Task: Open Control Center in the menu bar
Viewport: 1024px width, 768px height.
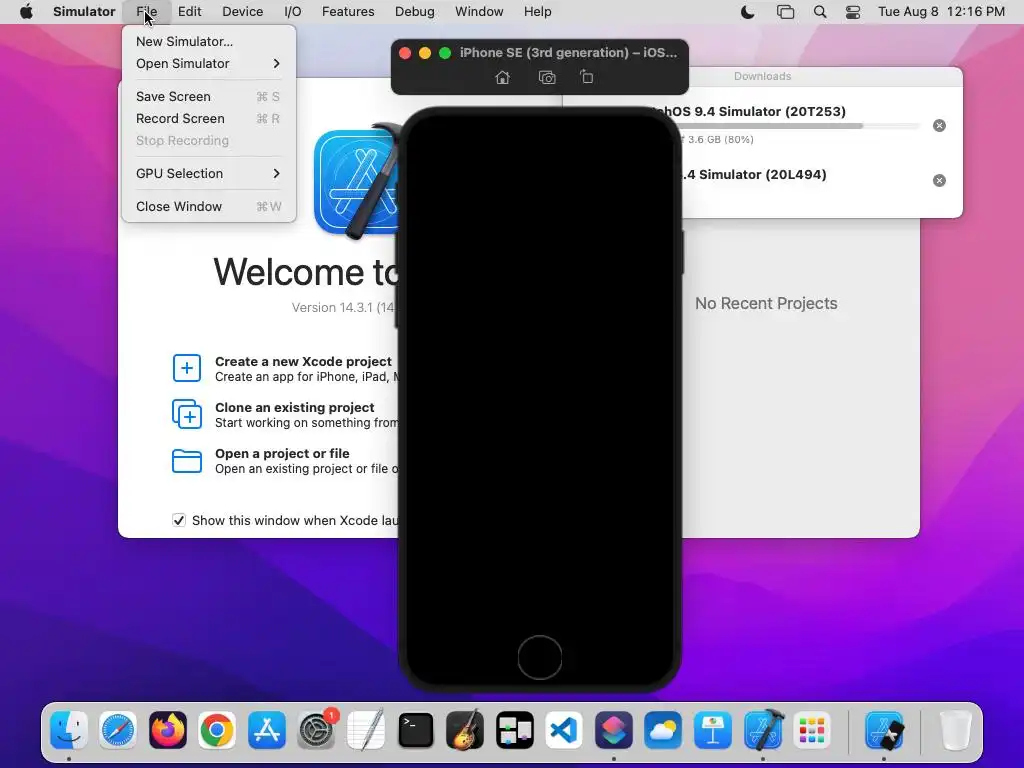Action: [x=852, y=12]
